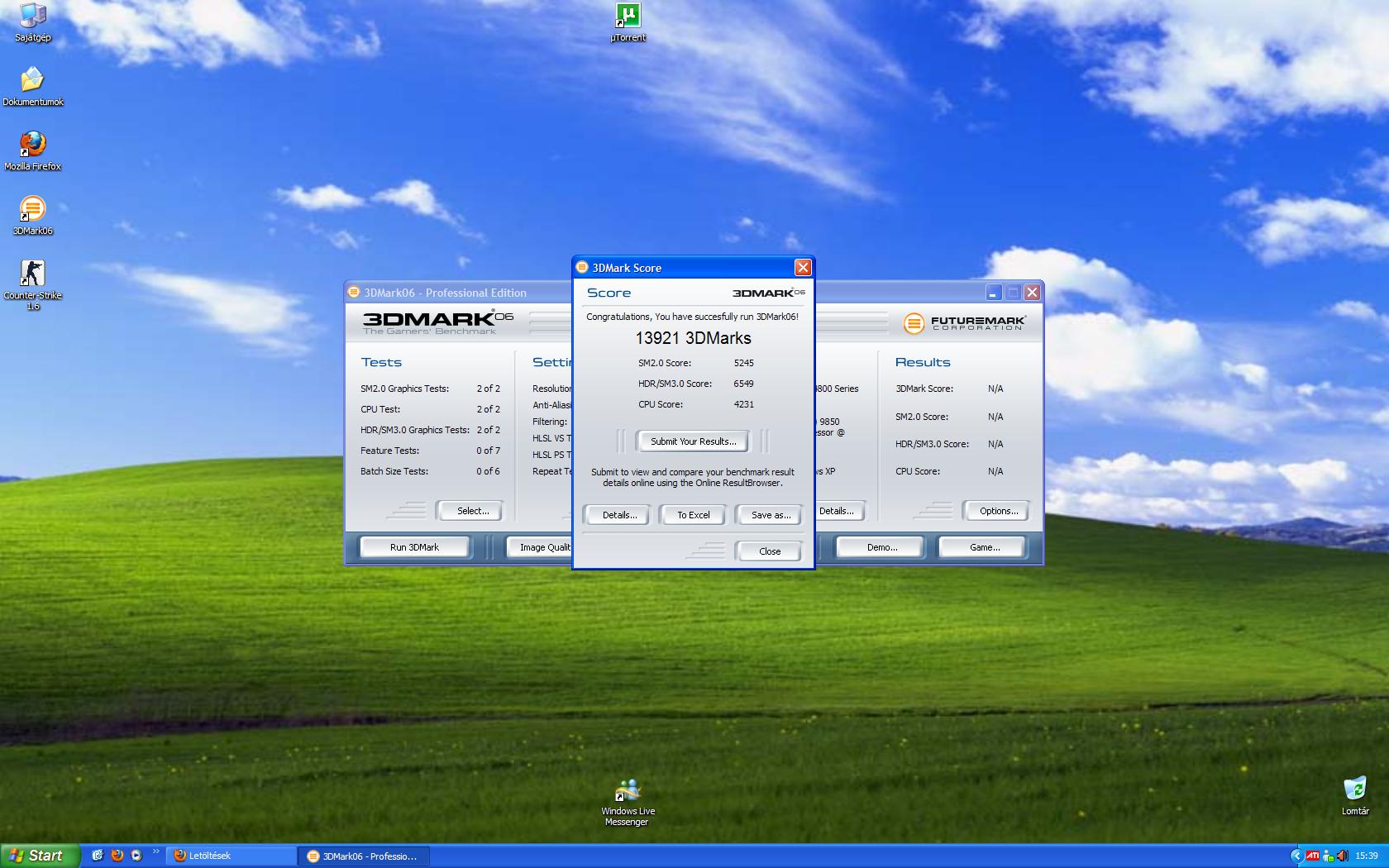Open the Sajátgép desktop icon

point(32,22)
